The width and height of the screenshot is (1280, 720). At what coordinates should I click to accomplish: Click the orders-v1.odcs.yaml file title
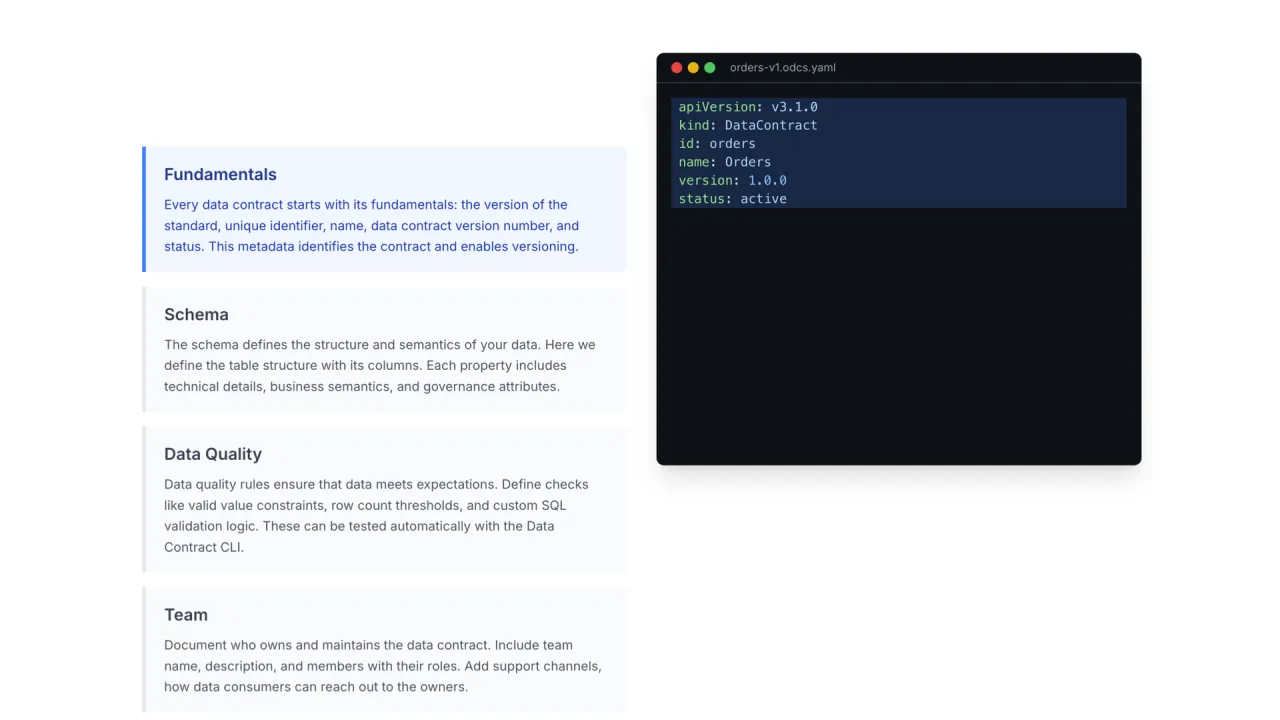pos(783,68)
